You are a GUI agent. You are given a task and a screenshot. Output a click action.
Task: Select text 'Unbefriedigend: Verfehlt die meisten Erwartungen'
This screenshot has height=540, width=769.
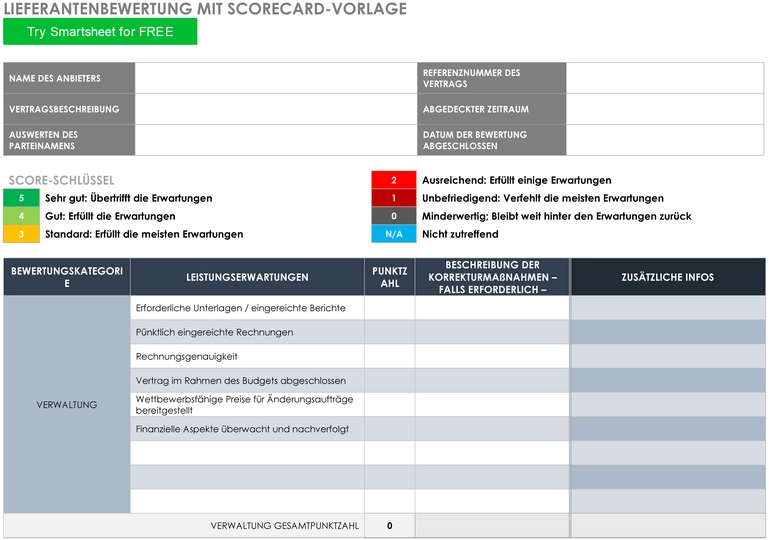pos(543,198)
